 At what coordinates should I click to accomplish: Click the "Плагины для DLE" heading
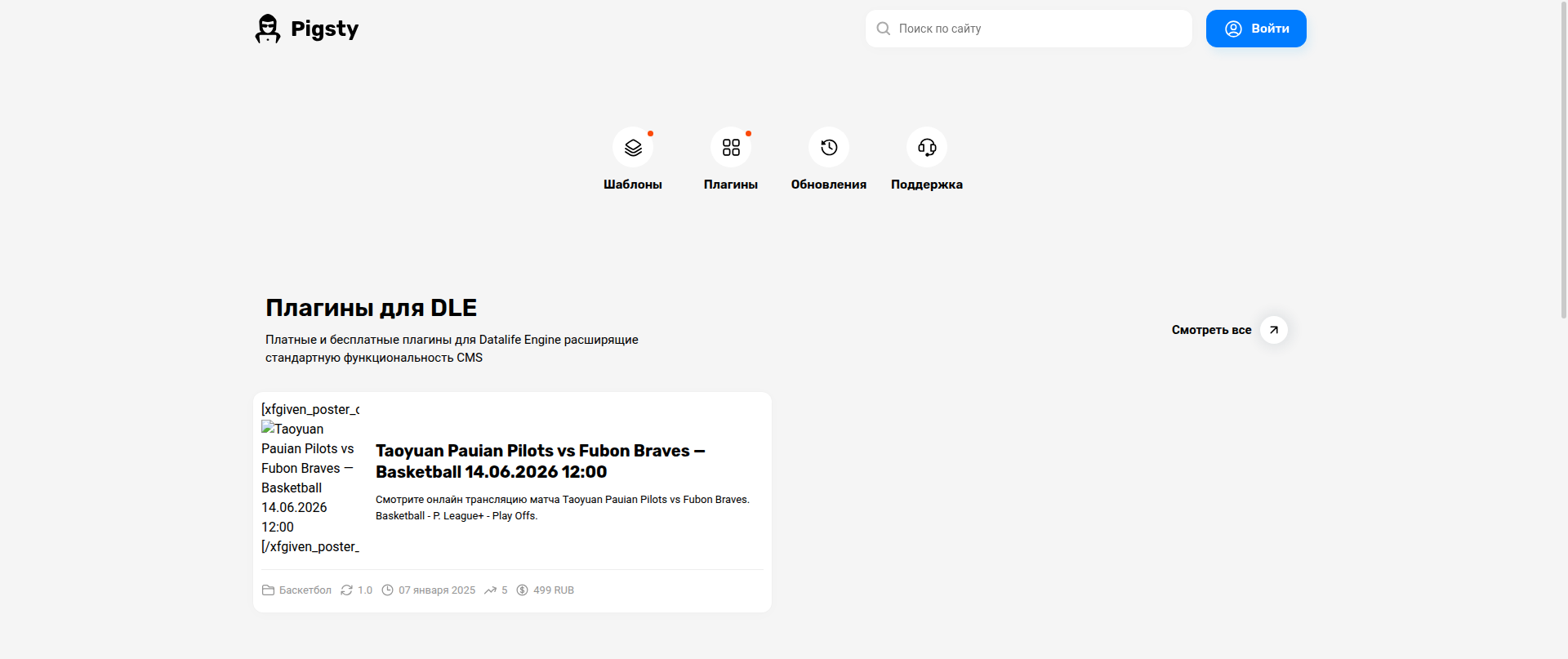(371, 308)
